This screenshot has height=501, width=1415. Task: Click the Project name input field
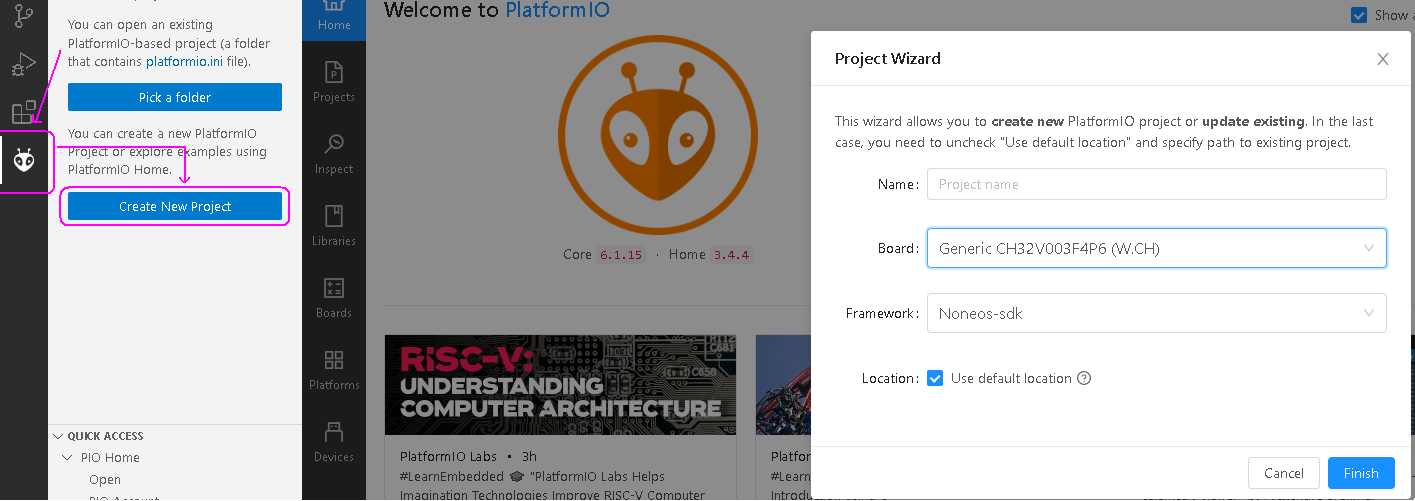tap(1156, 184)
